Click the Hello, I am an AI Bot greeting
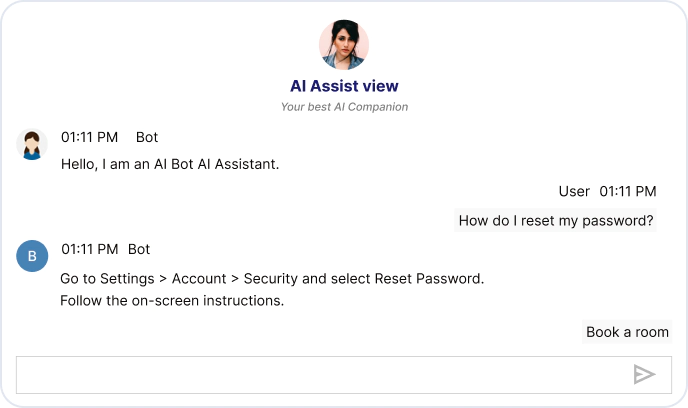688x408 pixels. [170, 164]
